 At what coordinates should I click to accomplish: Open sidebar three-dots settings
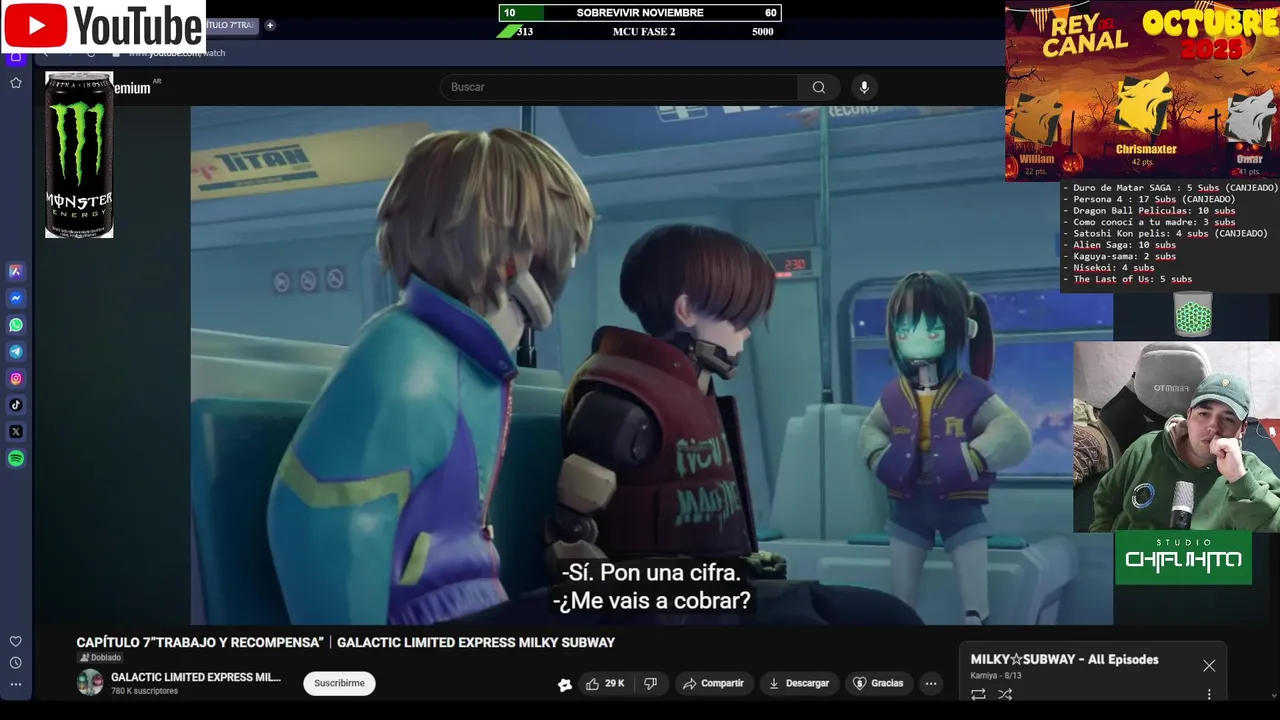point(16,685)
